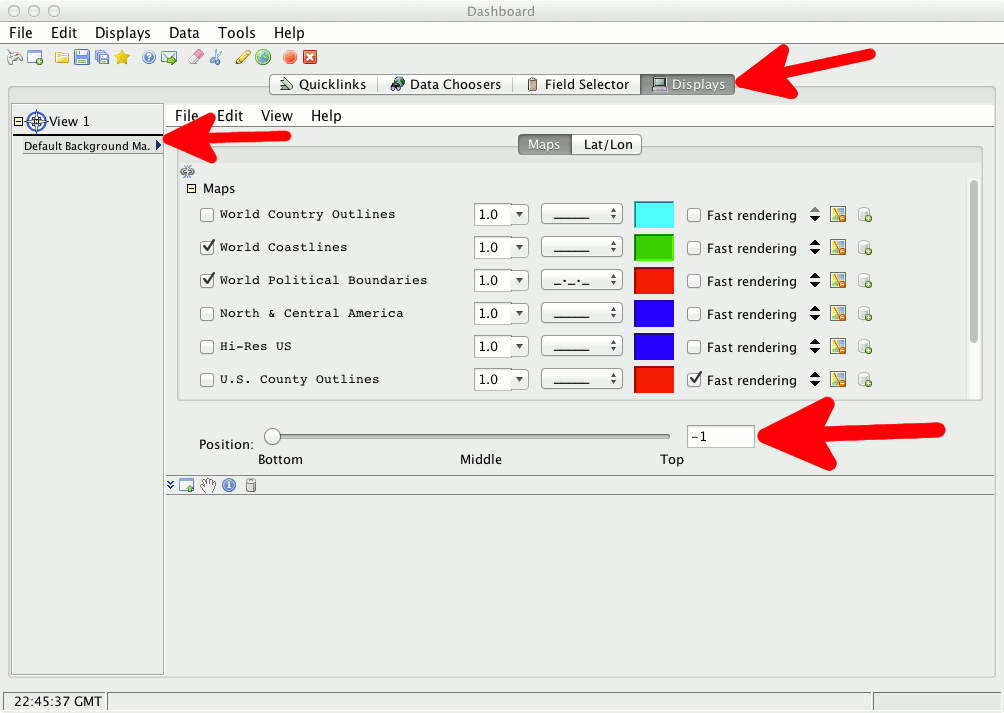Click the trash can icon below Position slider
1004x713 pixels.
coord(251,485)
